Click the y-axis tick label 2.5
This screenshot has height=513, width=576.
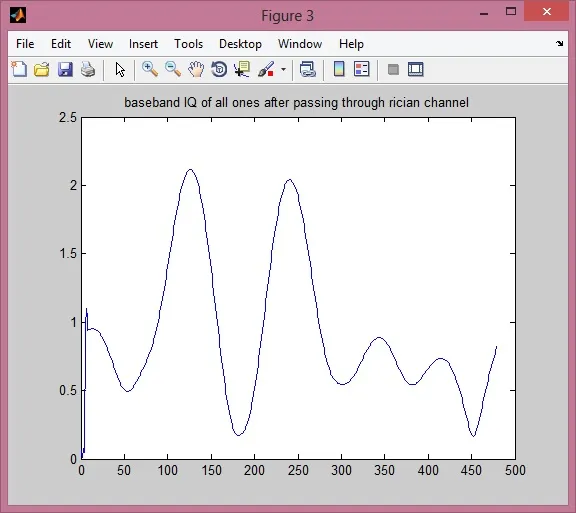tap(68, 118)
